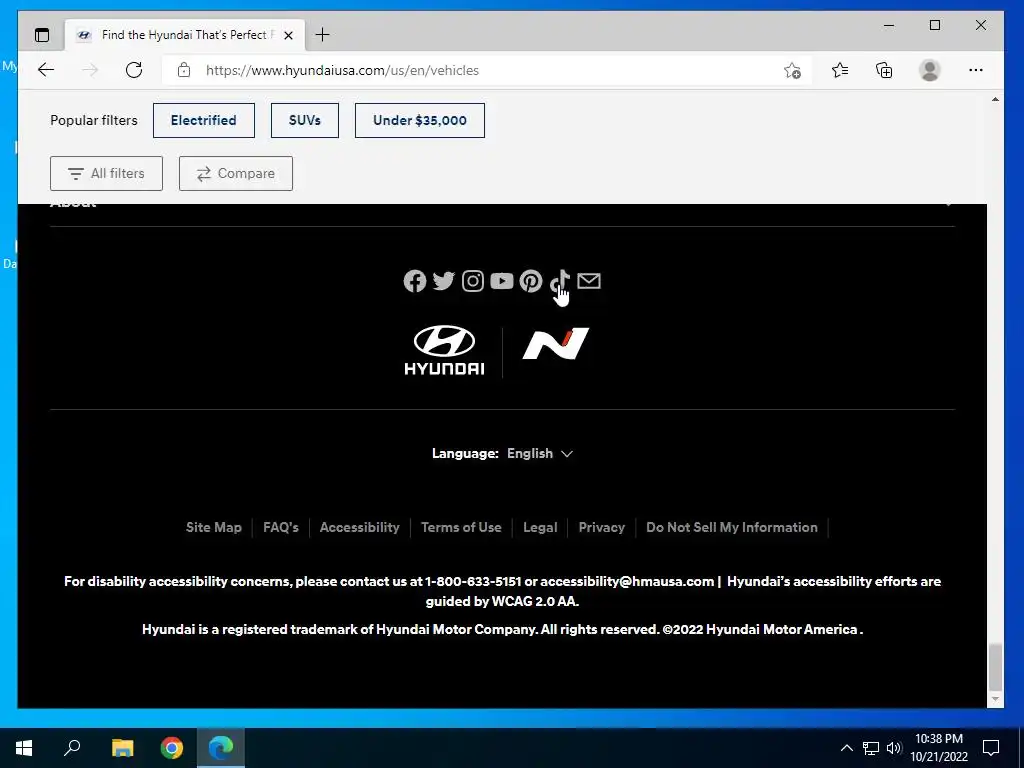Open browser Collections
Screen dimensions: 1024x768
[x=884, y=70]
